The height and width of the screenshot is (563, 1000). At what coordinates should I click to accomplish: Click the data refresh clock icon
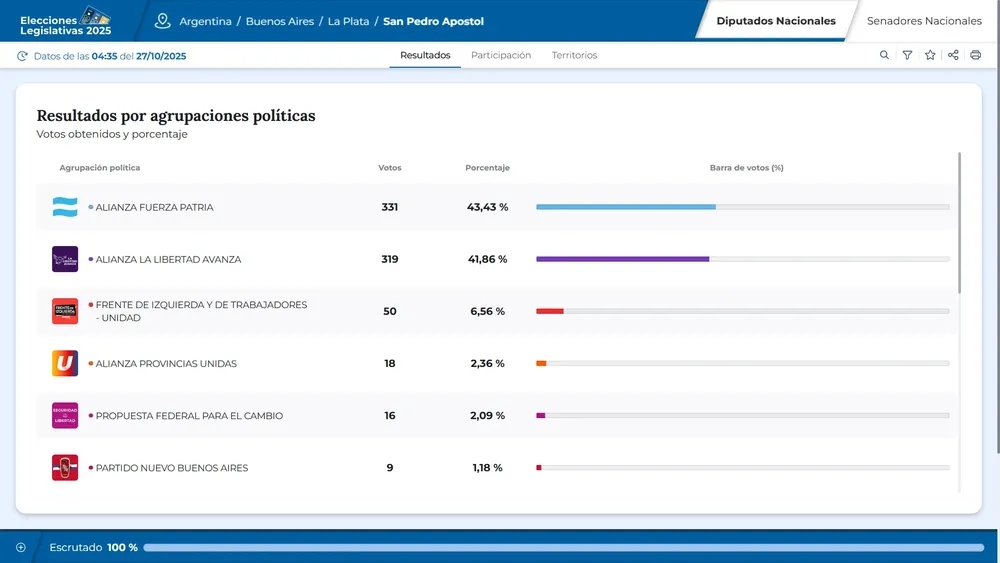pyautogui.click(x=22, y=56)
